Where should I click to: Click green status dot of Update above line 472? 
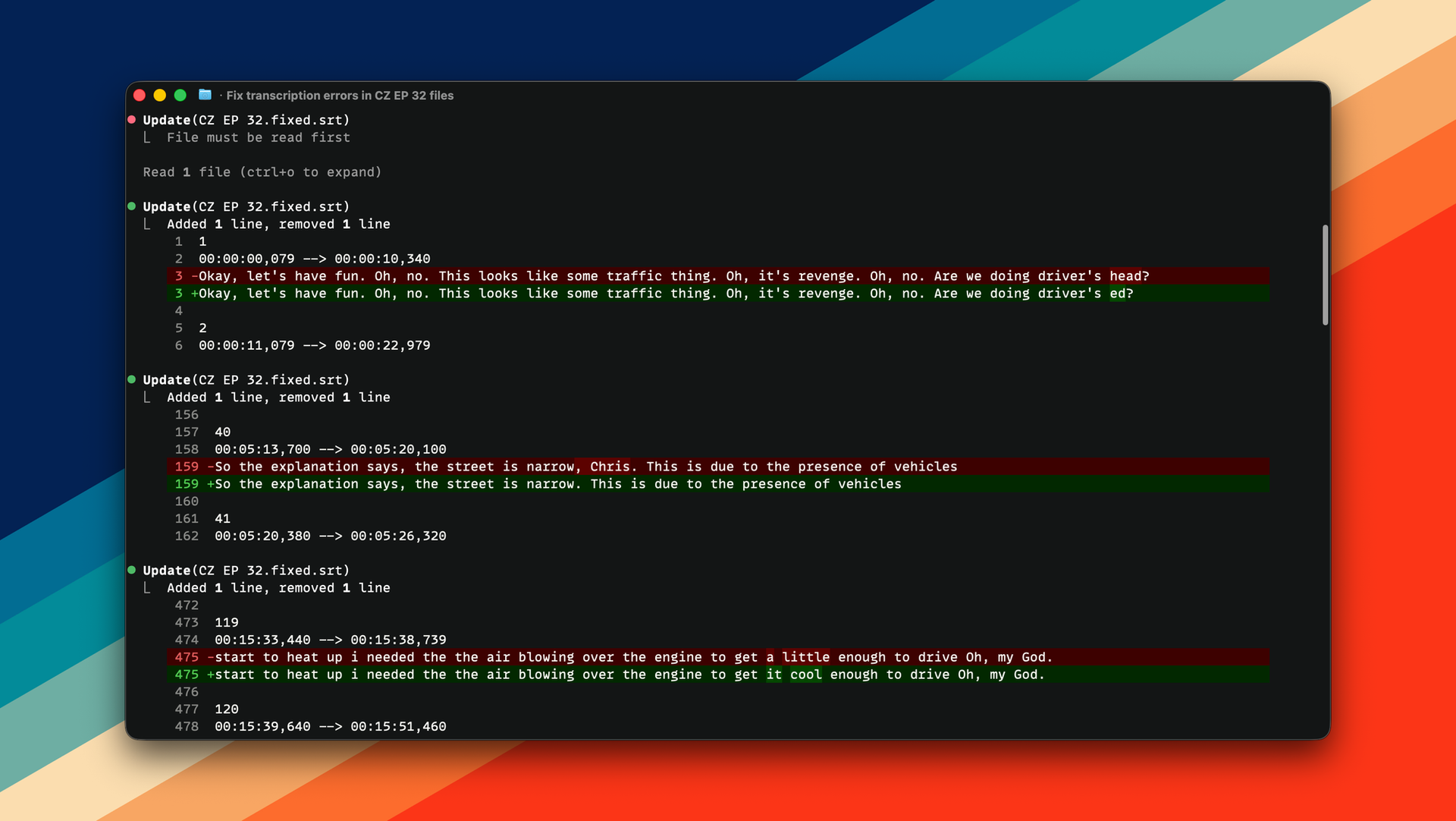pos(132,570)
